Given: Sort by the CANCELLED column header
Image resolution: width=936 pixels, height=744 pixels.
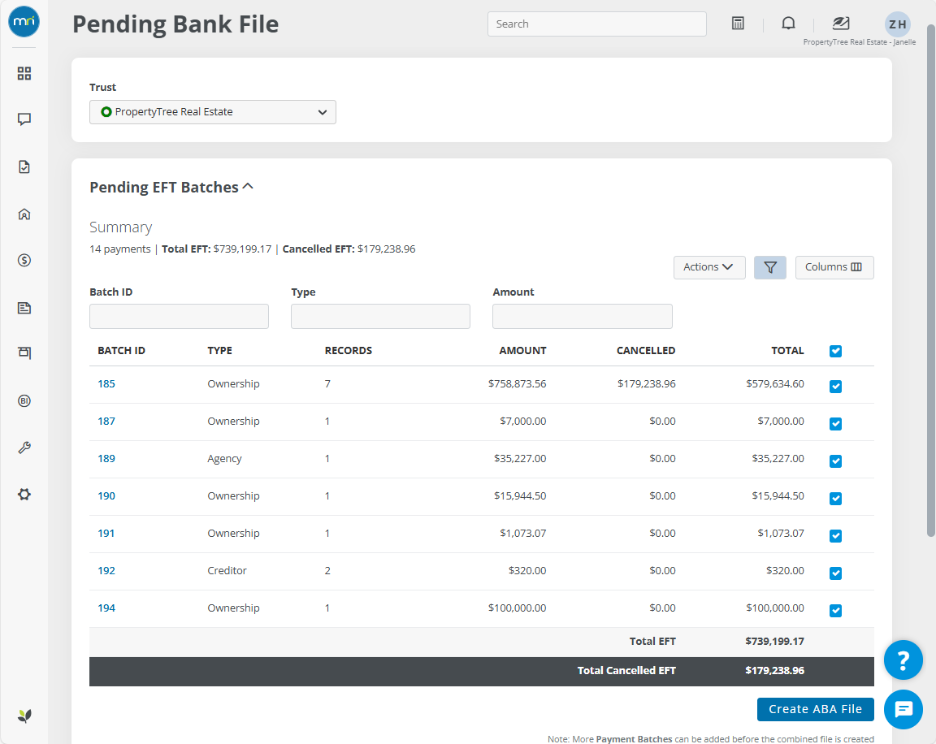Looking at the screenshot, I should point(645,351).
